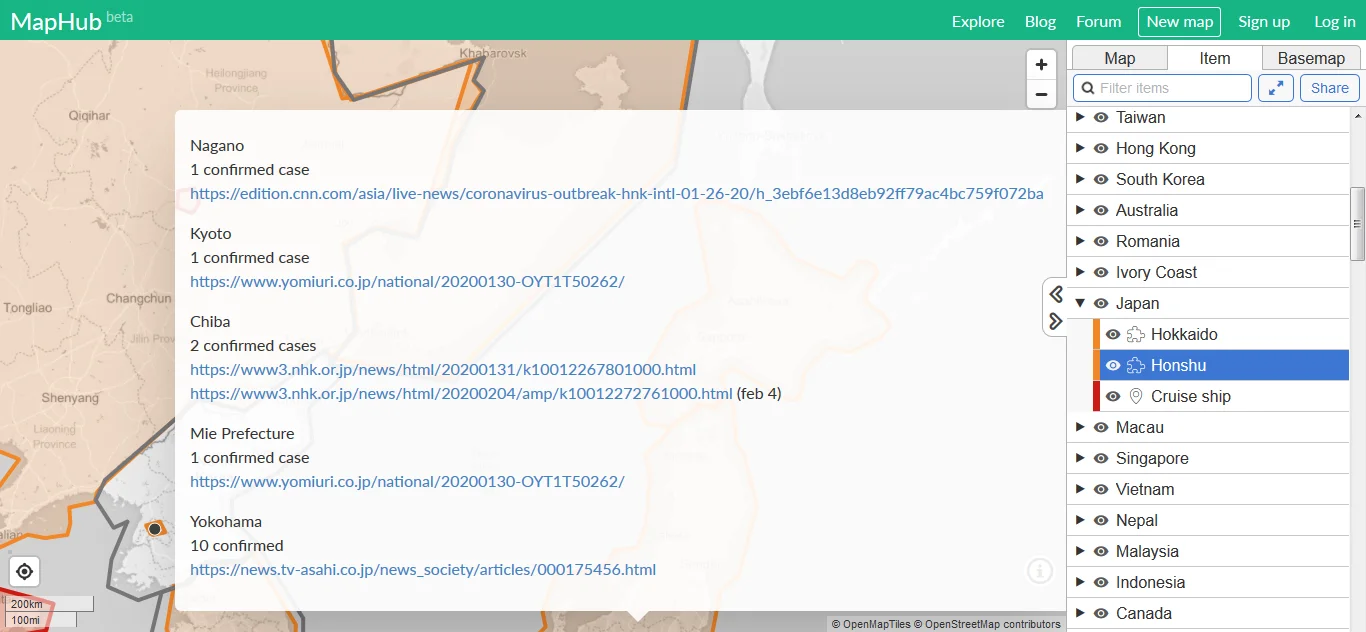Hide the Vietnam group
Screen dimensions: 1366x632
point(1101,489)
